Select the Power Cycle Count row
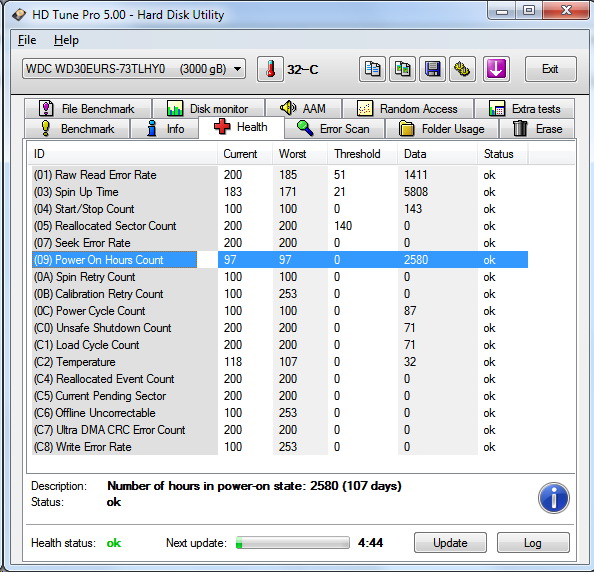Image resolution: width=594 pixels, height=572 pixels. [x=280, y=311]
